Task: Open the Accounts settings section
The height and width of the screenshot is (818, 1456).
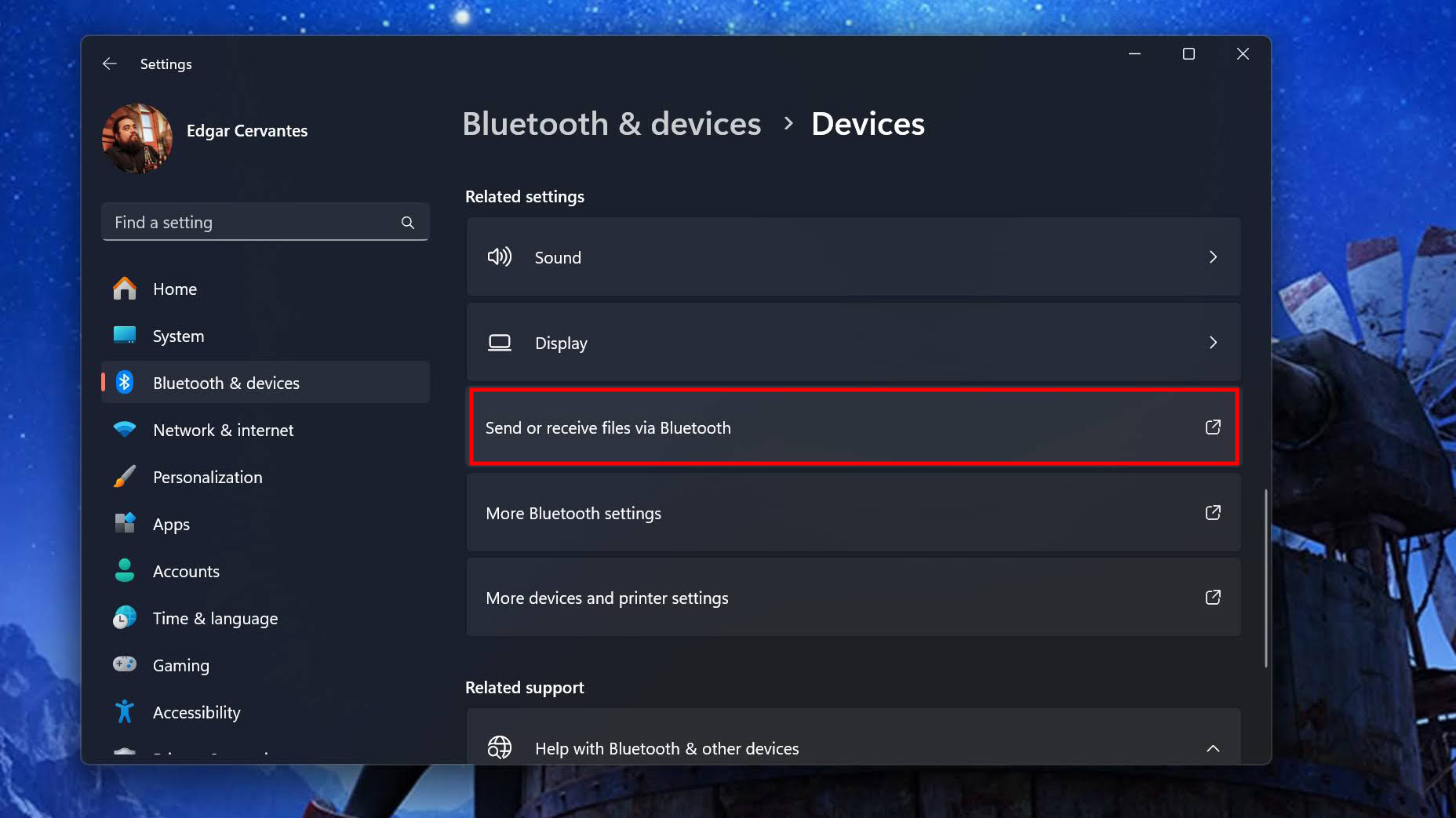Action: pyautogui.click(x=186, y=571)
